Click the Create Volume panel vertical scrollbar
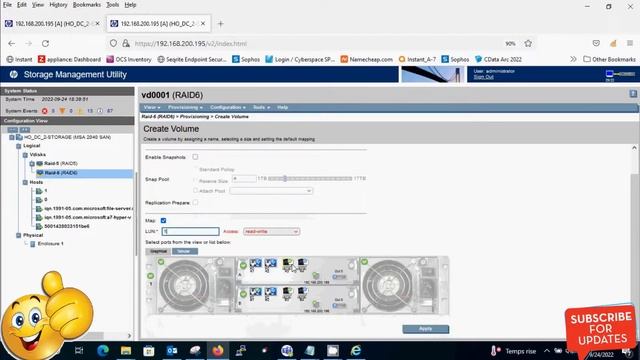Image resolution: width=640 pixels, height=360 pixels. 634,241
